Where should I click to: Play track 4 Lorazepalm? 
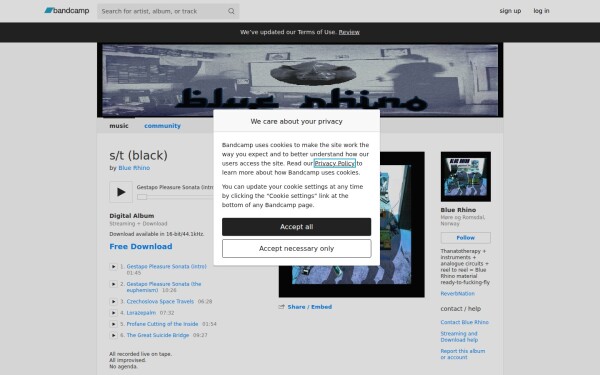pyautogui.click(x=113, y=313)
